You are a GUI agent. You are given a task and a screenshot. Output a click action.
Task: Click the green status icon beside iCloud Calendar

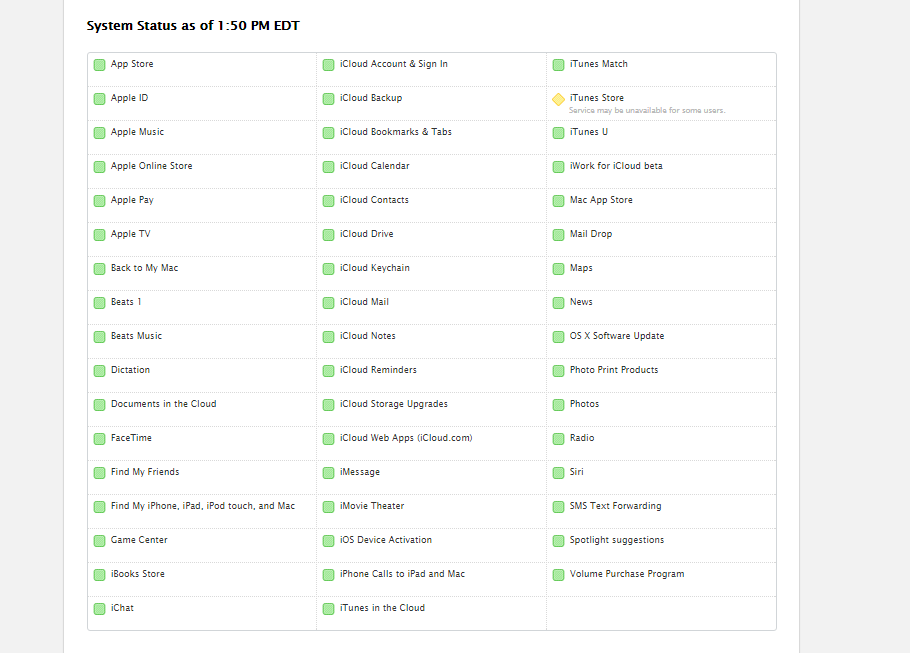click(328, 167)
